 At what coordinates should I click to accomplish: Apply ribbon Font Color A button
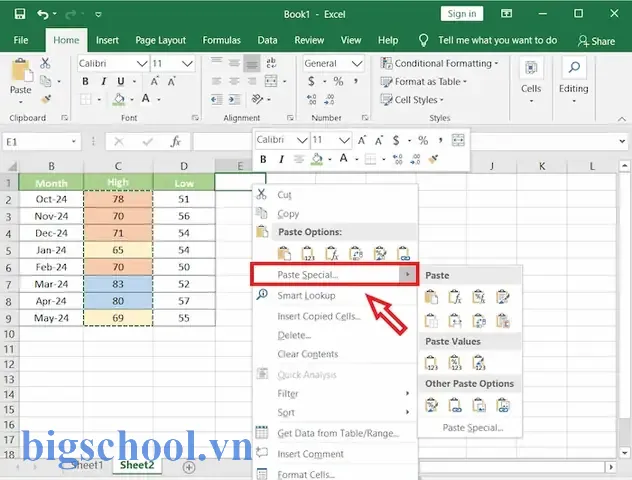click(x=146, y=99)
